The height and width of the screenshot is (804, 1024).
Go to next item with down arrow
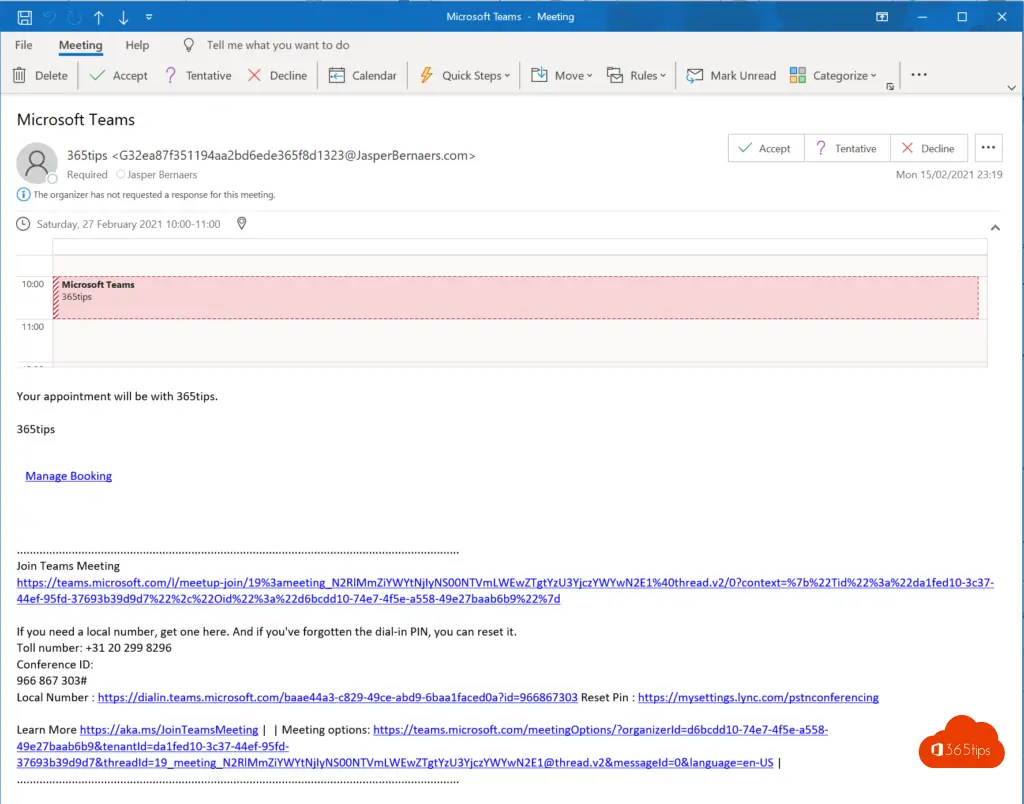pyautogui.click(x=123, y=17)
